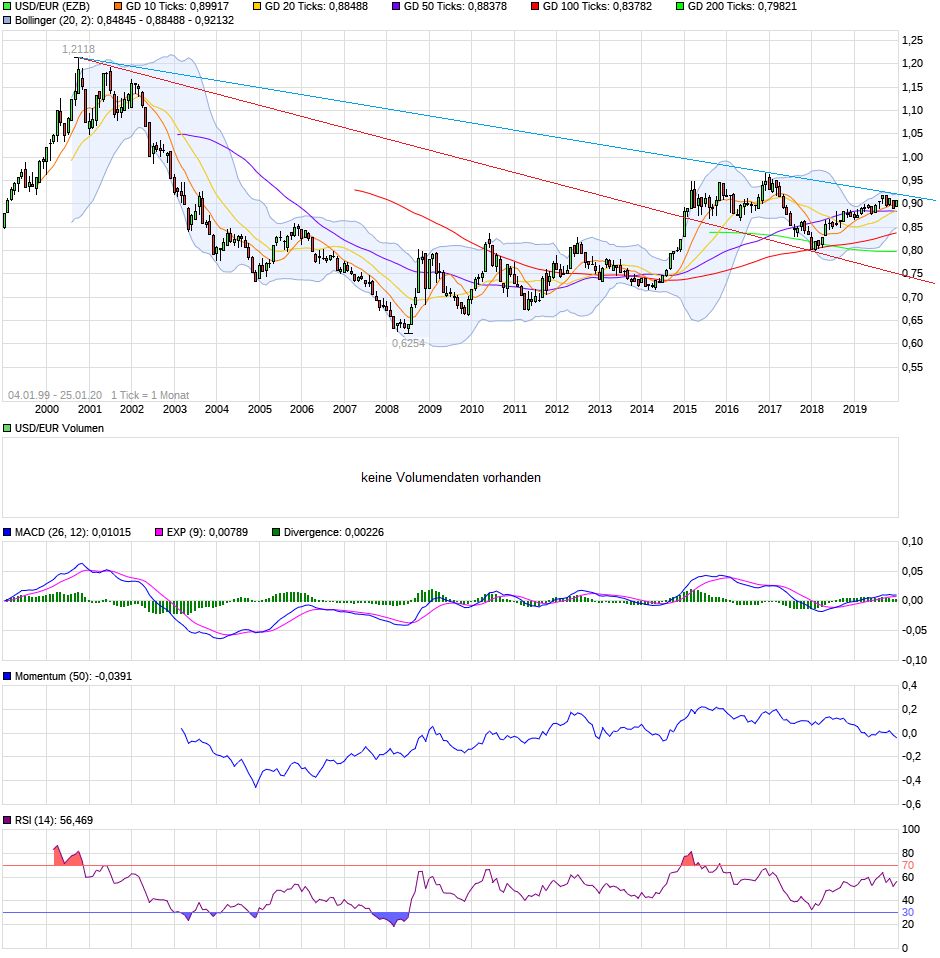Toggle the USD/EUR Volumen legend square
The image size is (940, 958).
click(7, 428)
